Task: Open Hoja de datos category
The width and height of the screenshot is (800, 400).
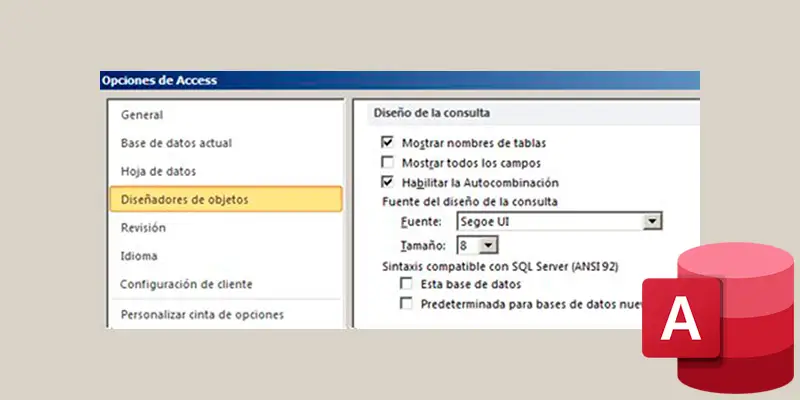Action: pyautogui.click(x=158, y=171)
